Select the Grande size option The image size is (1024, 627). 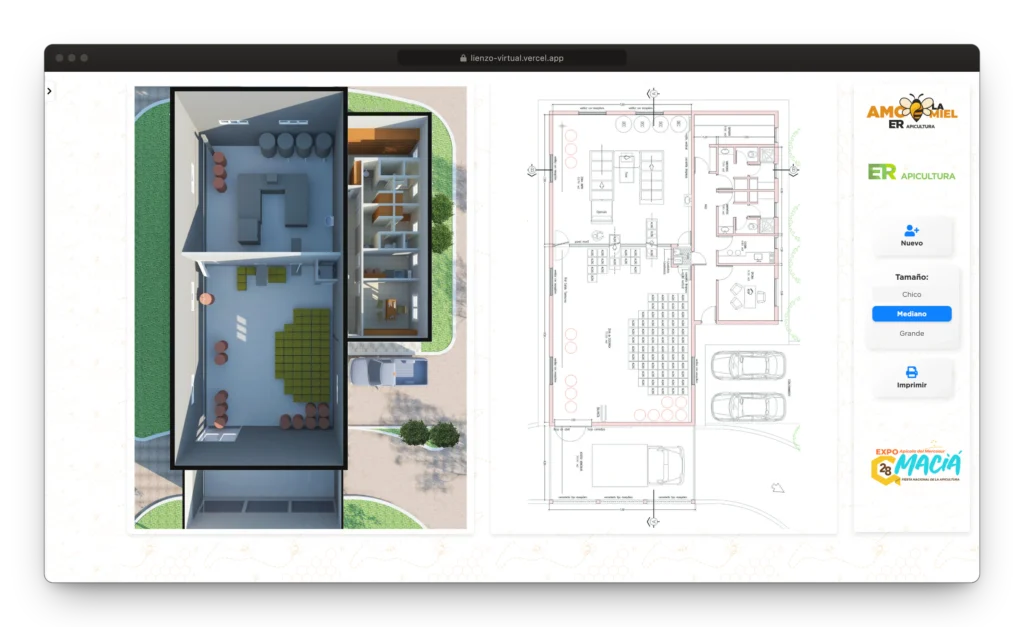[x=912, y=334]
